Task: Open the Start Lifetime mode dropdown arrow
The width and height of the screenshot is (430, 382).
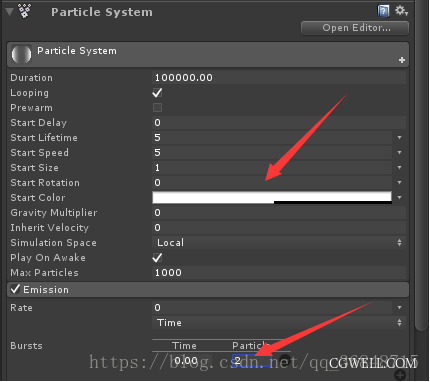Action: pyautogui.click(x=399, y=138)
